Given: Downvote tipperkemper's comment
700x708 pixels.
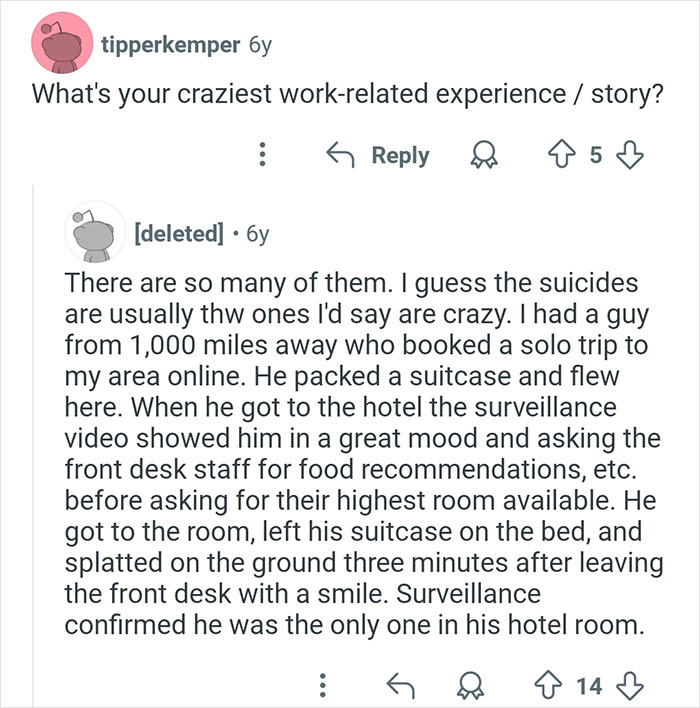Looking at the screenshot, I should pyautogui.click(x=630, y=156).
